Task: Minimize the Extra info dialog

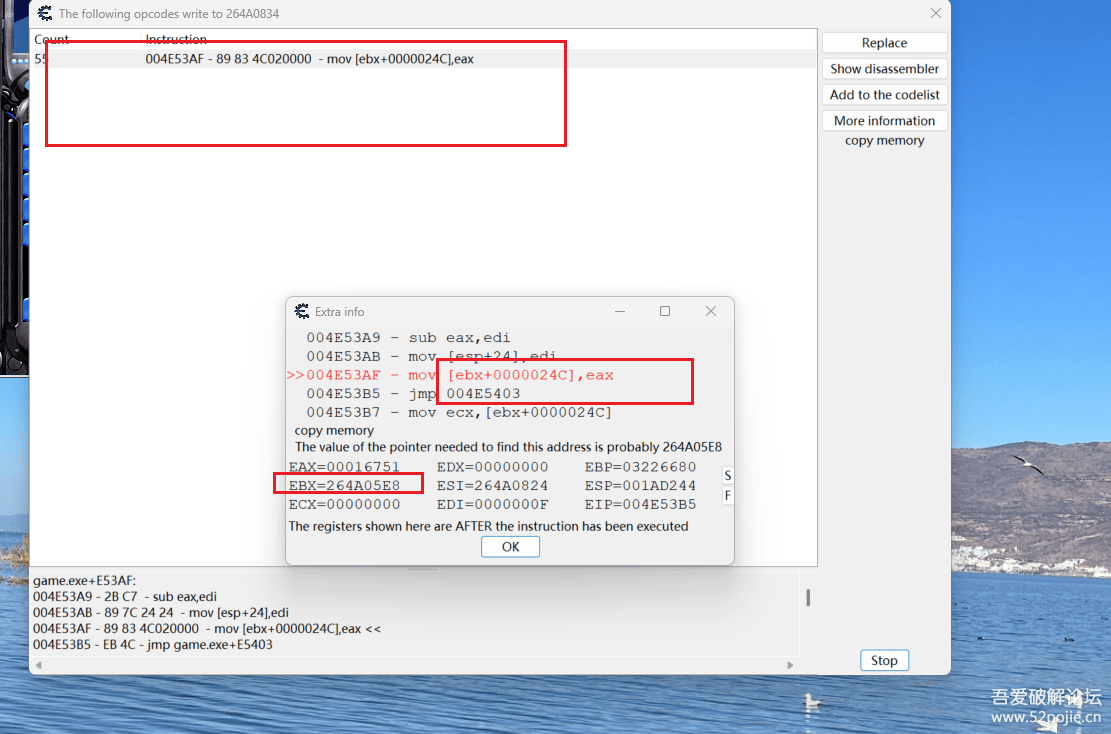Action: [620, 311]
